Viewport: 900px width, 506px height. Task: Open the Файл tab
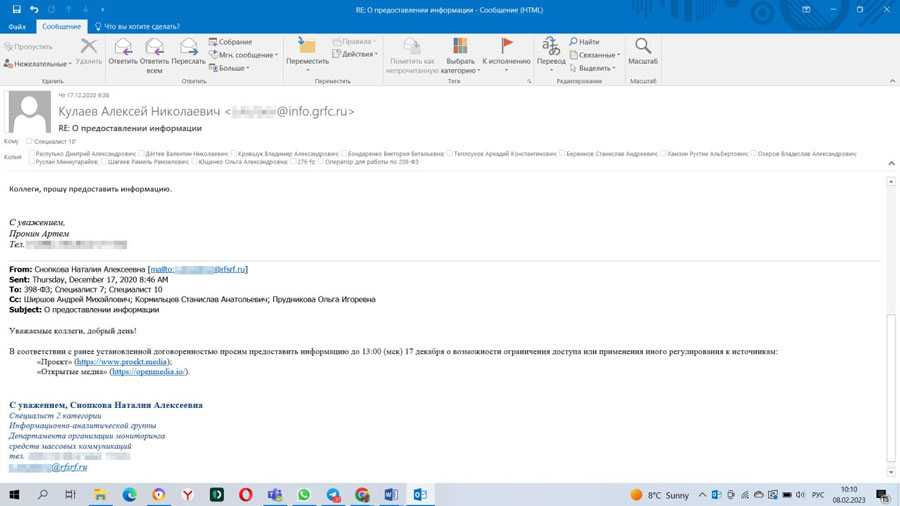point(17,27)
